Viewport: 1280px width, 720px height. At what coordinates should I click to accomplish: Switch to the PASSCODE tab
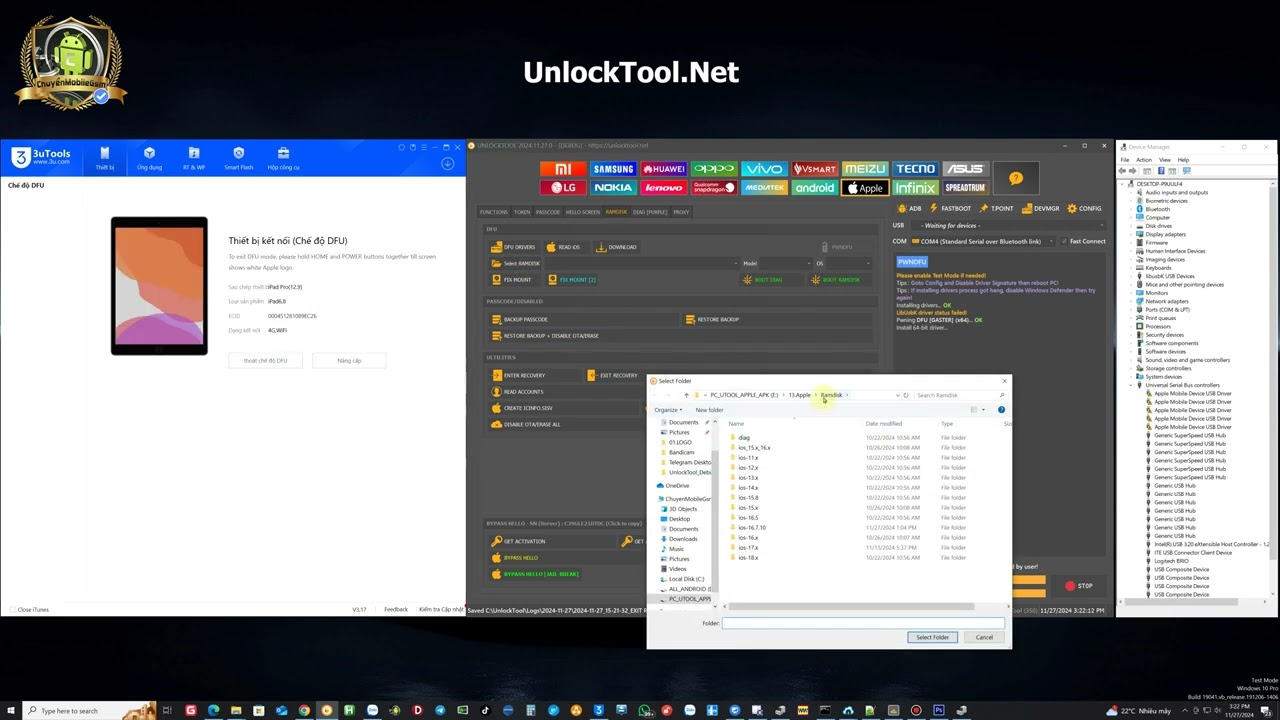pyautogui.click(x=548, y=212)
